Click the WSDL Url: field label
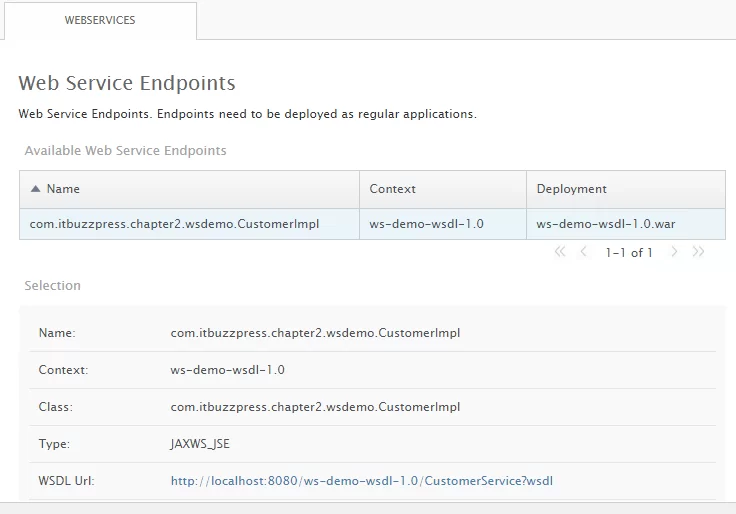Screen dimensions: 736x514 [x=66, y=481]
